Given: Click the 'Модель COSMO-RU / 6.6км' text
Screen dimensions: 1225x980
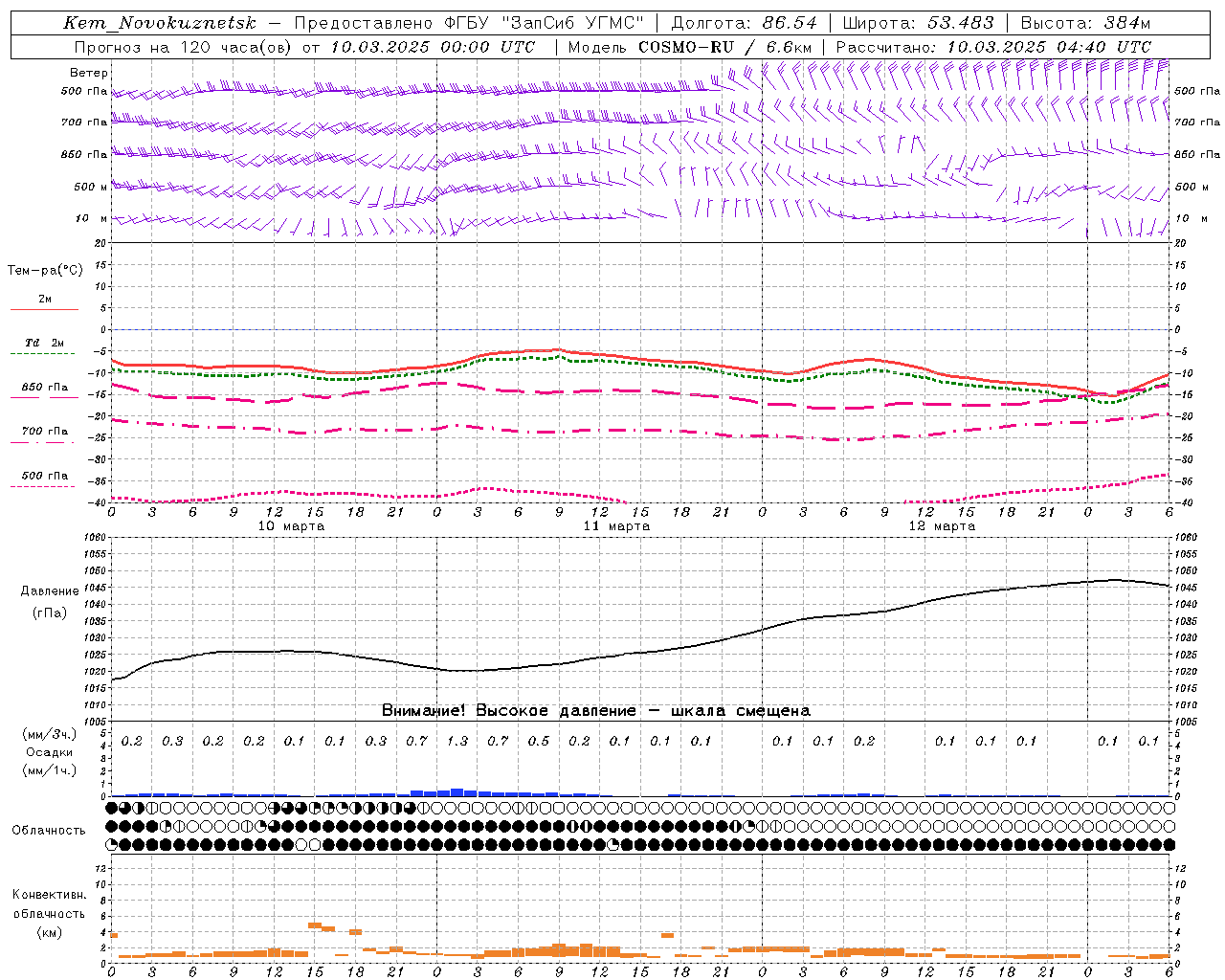Looking at the screenshot, I should click(x=689, y=47).
